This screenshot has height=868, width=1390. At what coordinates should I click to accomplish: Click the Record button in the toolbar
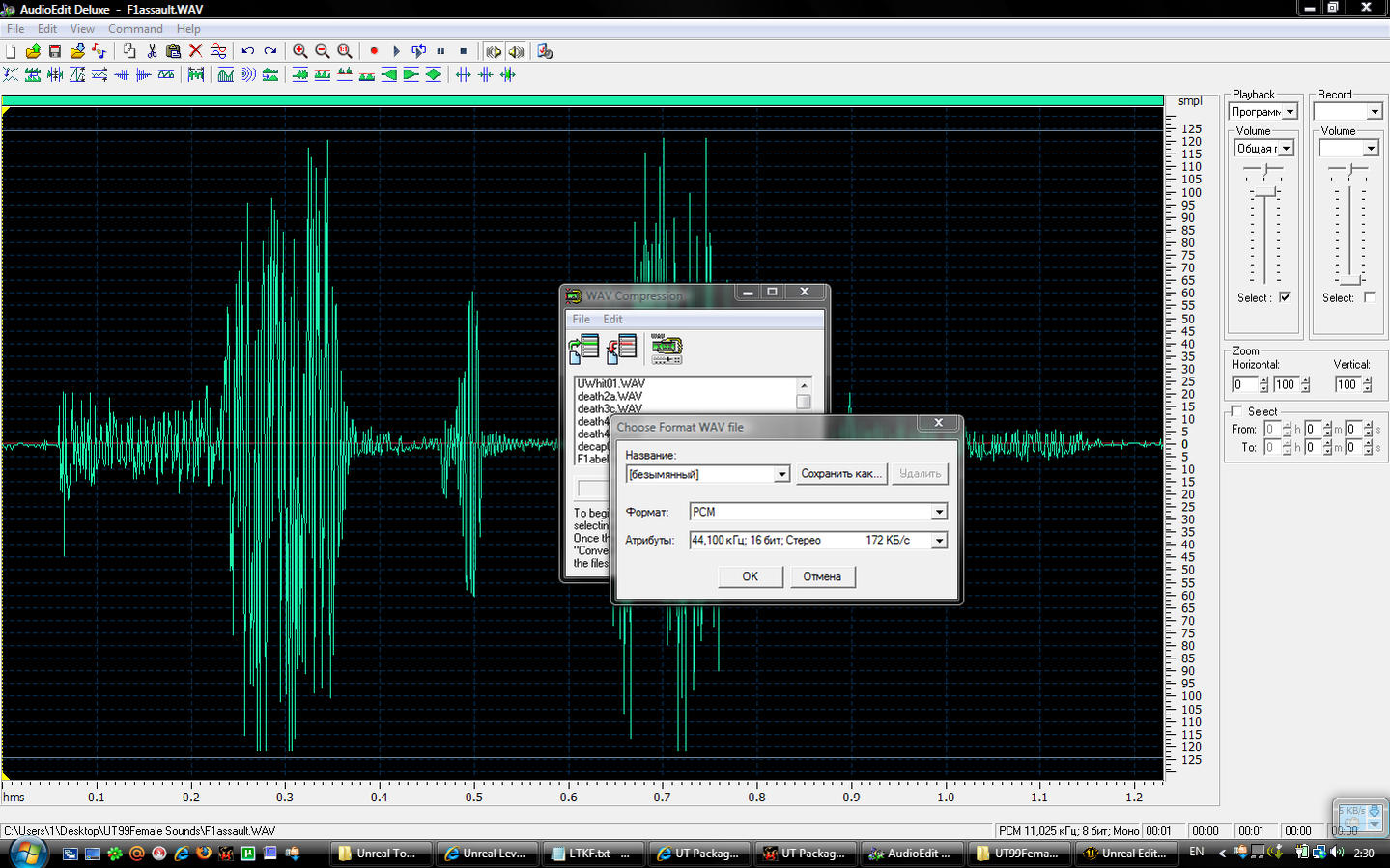pos(374,51)
